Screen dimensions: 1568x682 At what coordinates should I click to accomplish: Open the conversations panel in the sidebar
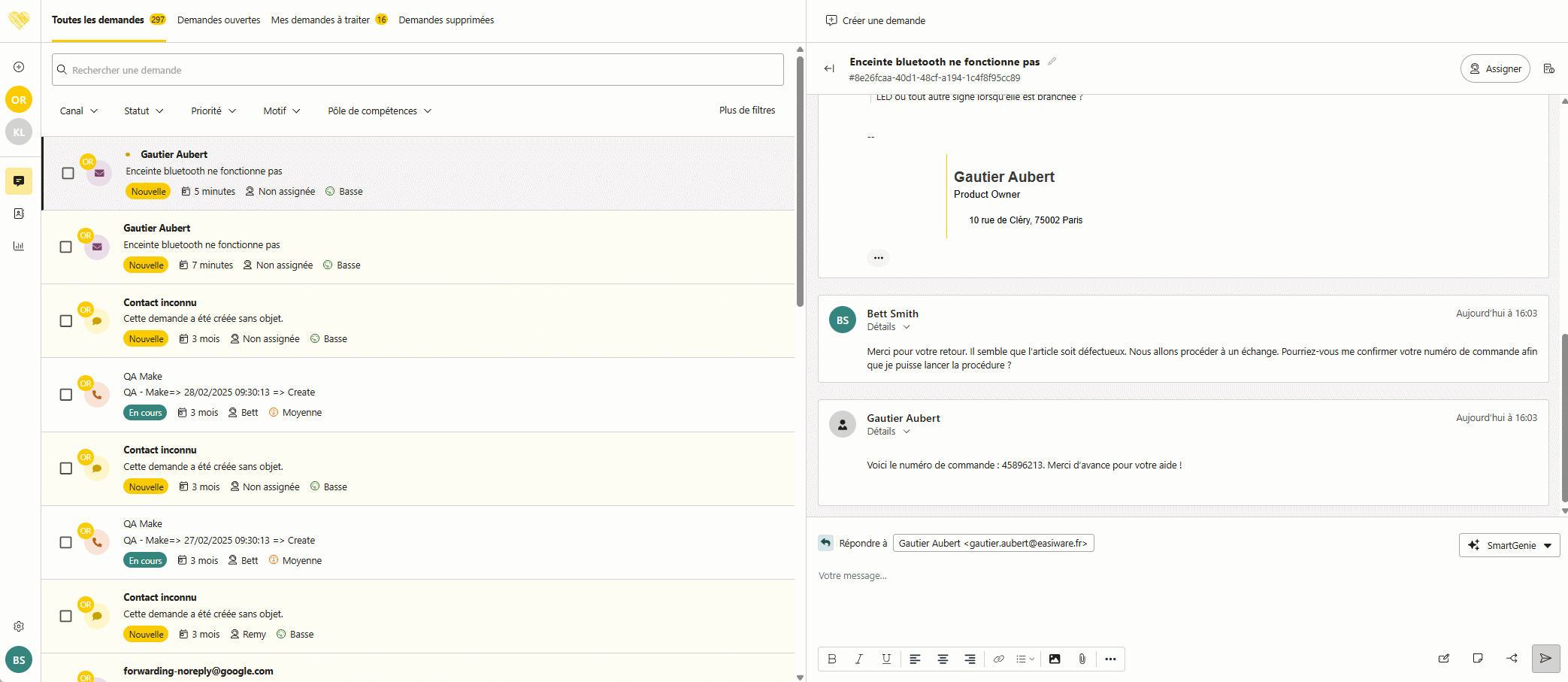click(18, 181)
